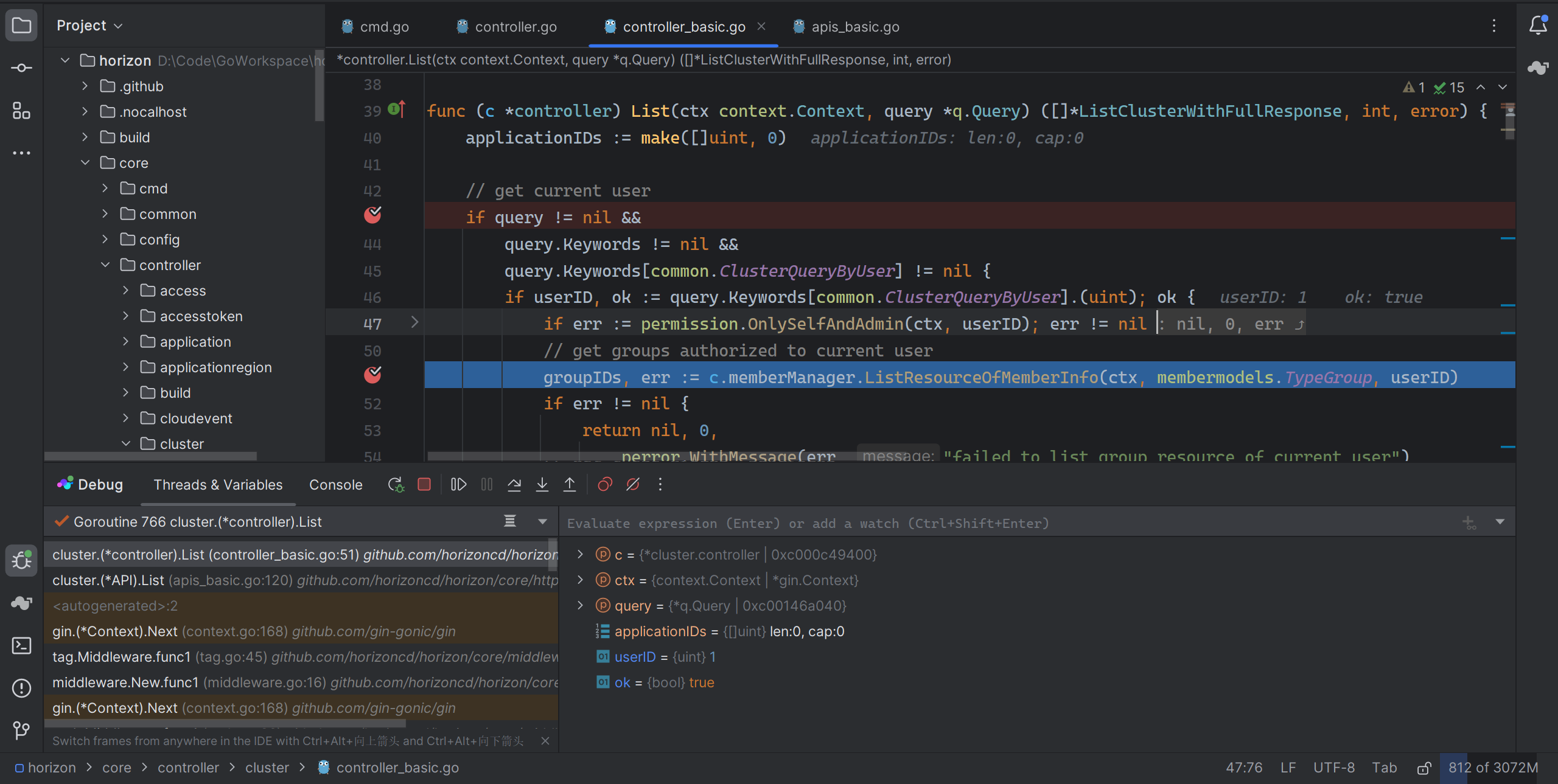
Task: Click the Pause program icon
Action: pyautogui.click(x=487, y=485)
